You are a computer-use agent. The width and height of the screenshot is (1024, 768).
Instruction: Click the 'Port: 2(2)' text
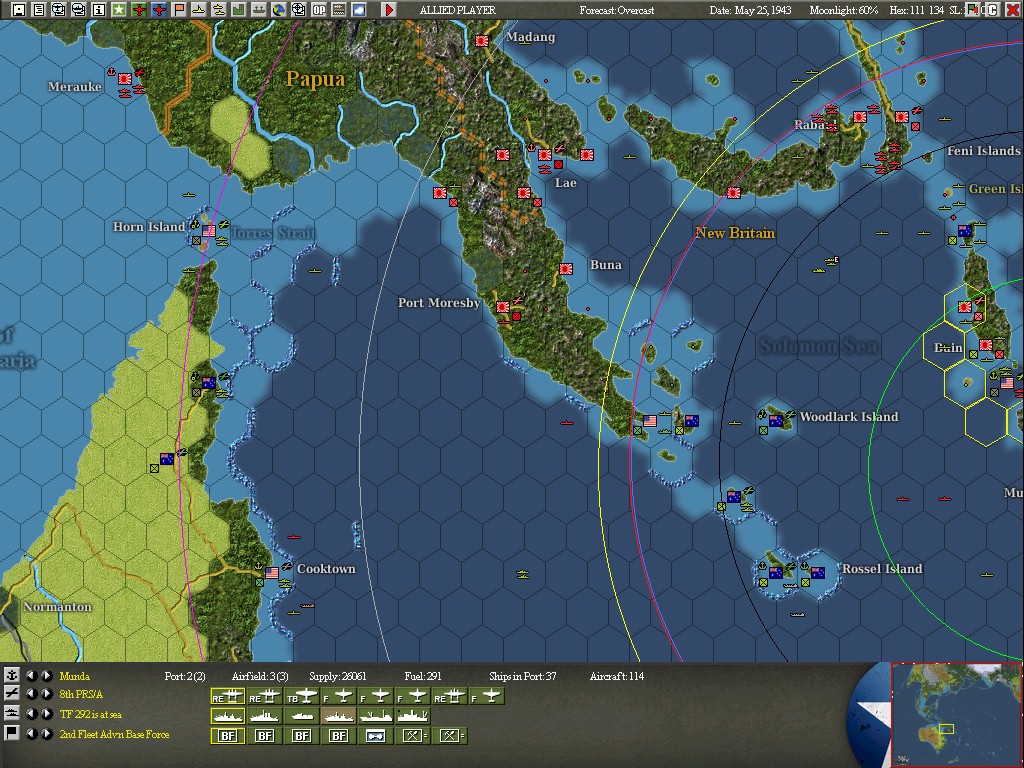point(185,676)
